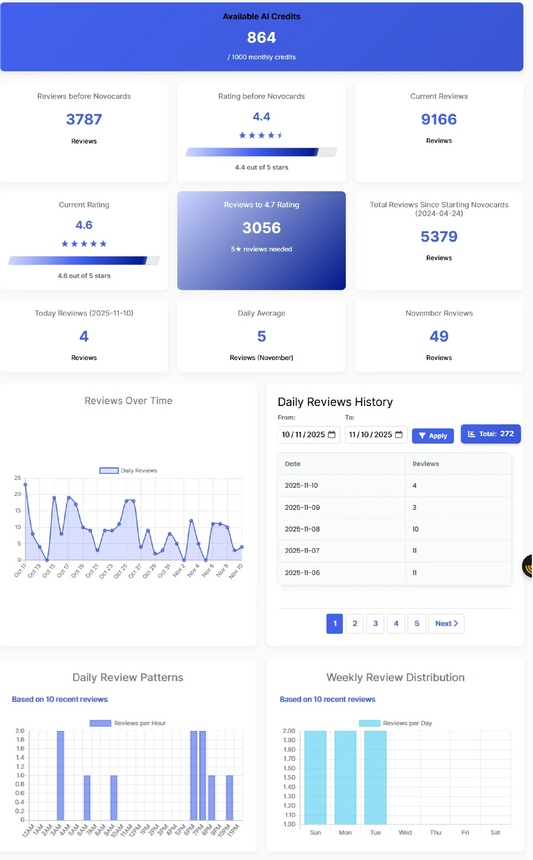Select the 2025-11-10 table row date
This screenshot has height=860, width=533.
click(301, 485)
